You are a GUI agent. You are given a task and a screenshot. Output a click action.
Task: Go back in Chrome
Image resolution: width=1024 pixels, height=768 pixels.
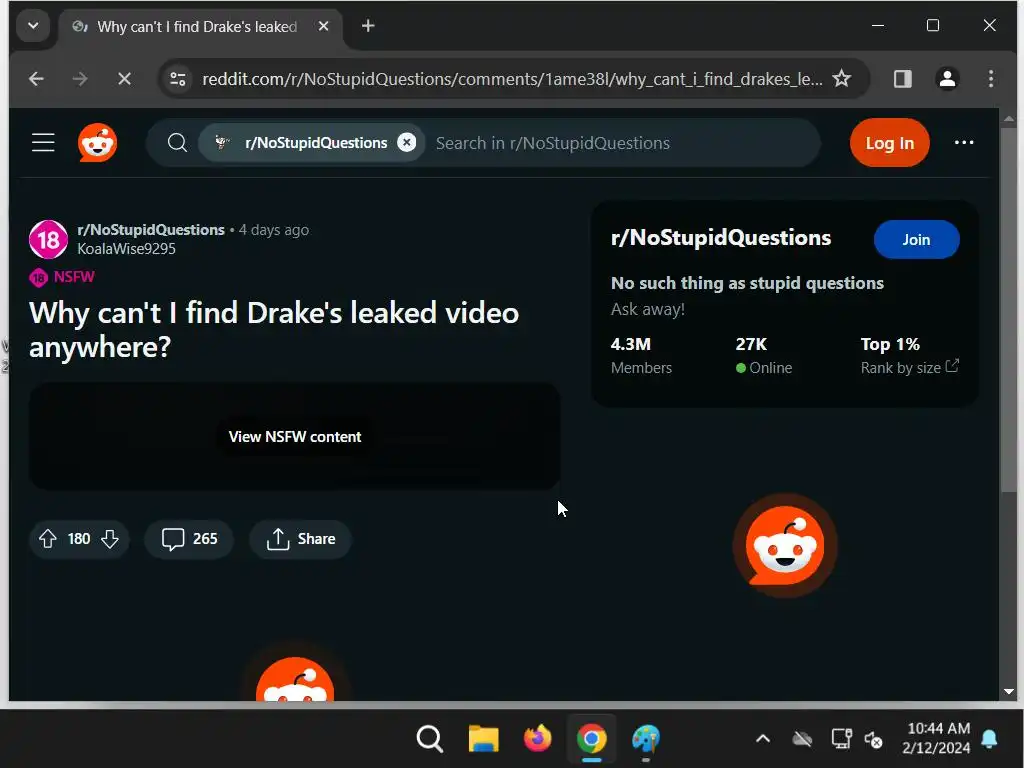pyautogui.click(x=37, y=79)
